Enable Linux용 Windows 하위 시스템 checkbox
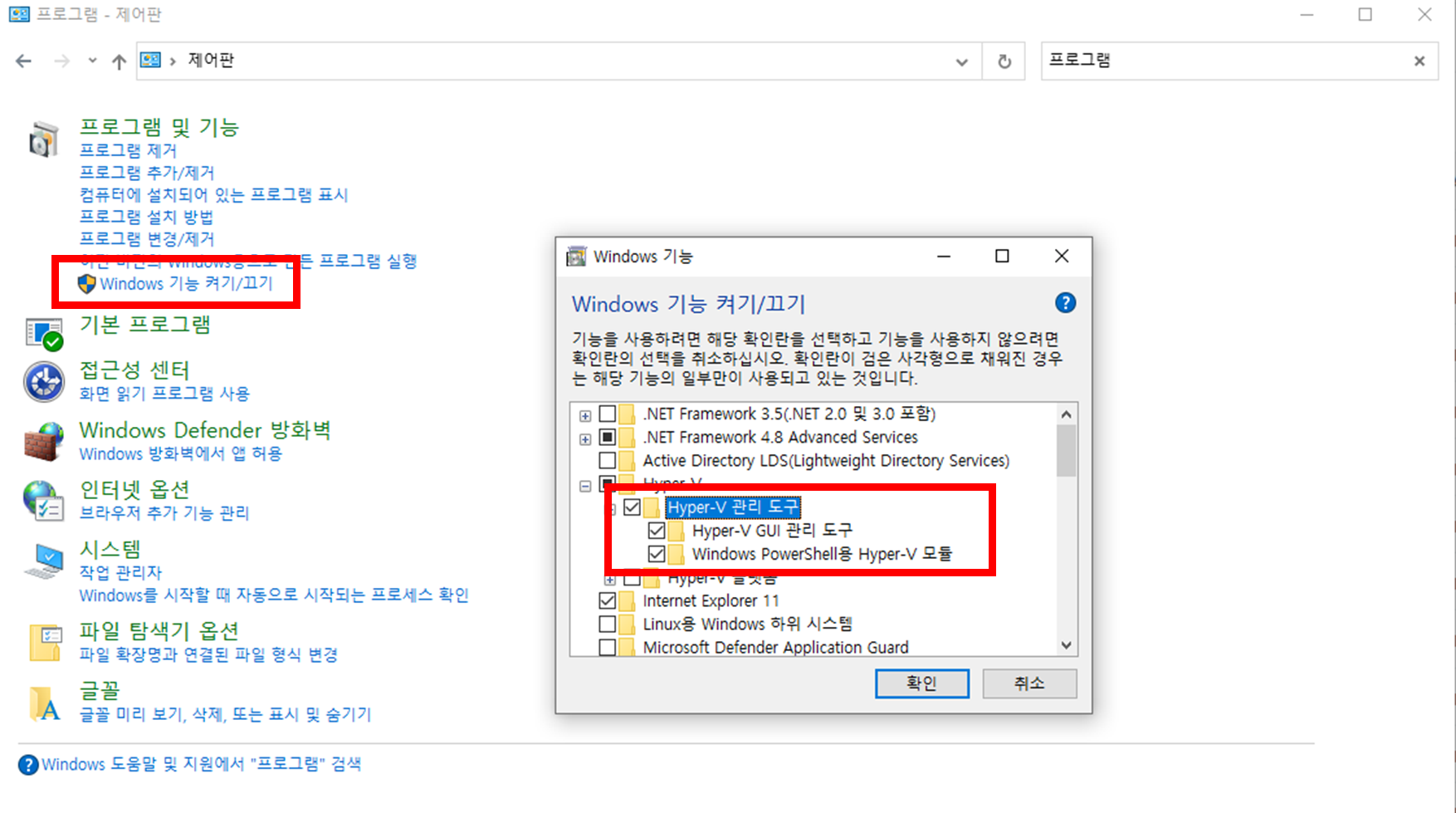Screen dimensions: 1456x813 point(608,624)
